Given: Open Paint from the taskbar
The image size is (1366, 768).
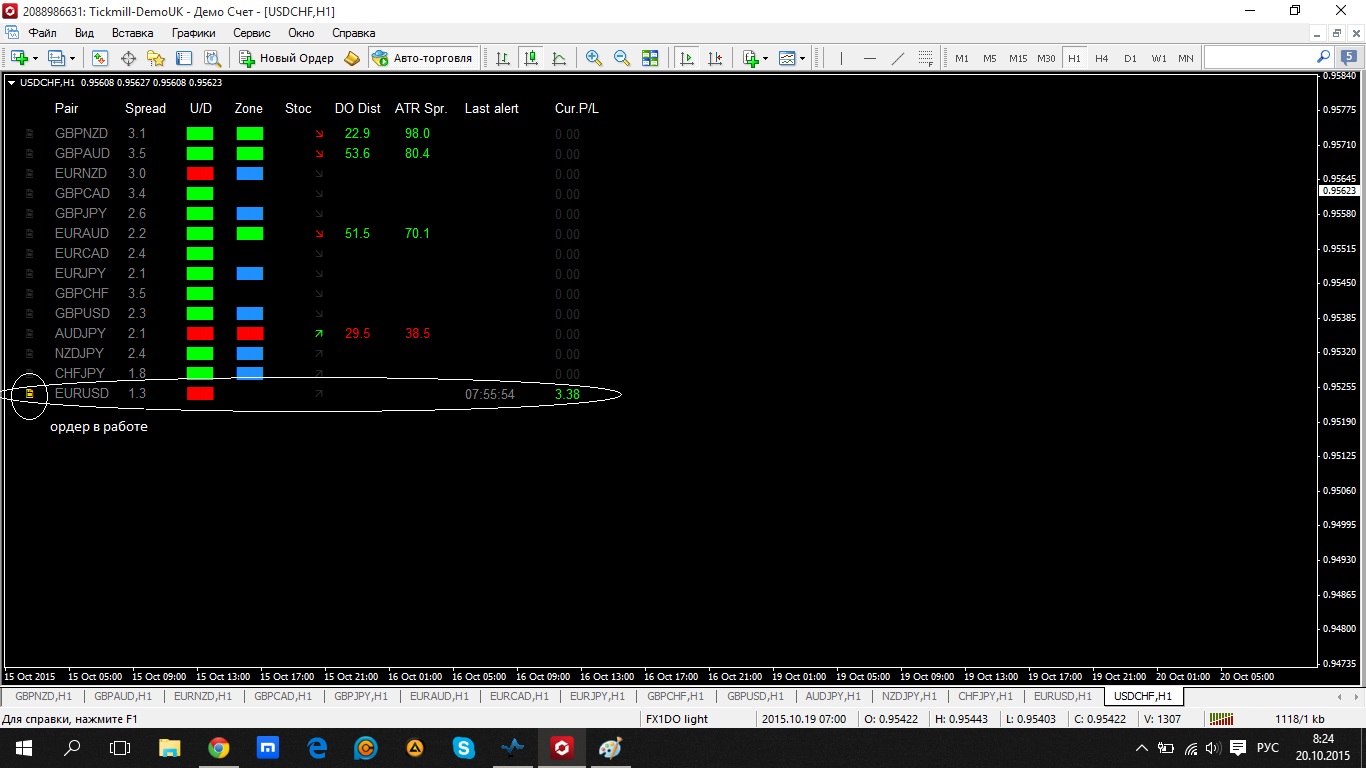Looking at the screenshot, I should pyautogui.click(x=610, y=747).
